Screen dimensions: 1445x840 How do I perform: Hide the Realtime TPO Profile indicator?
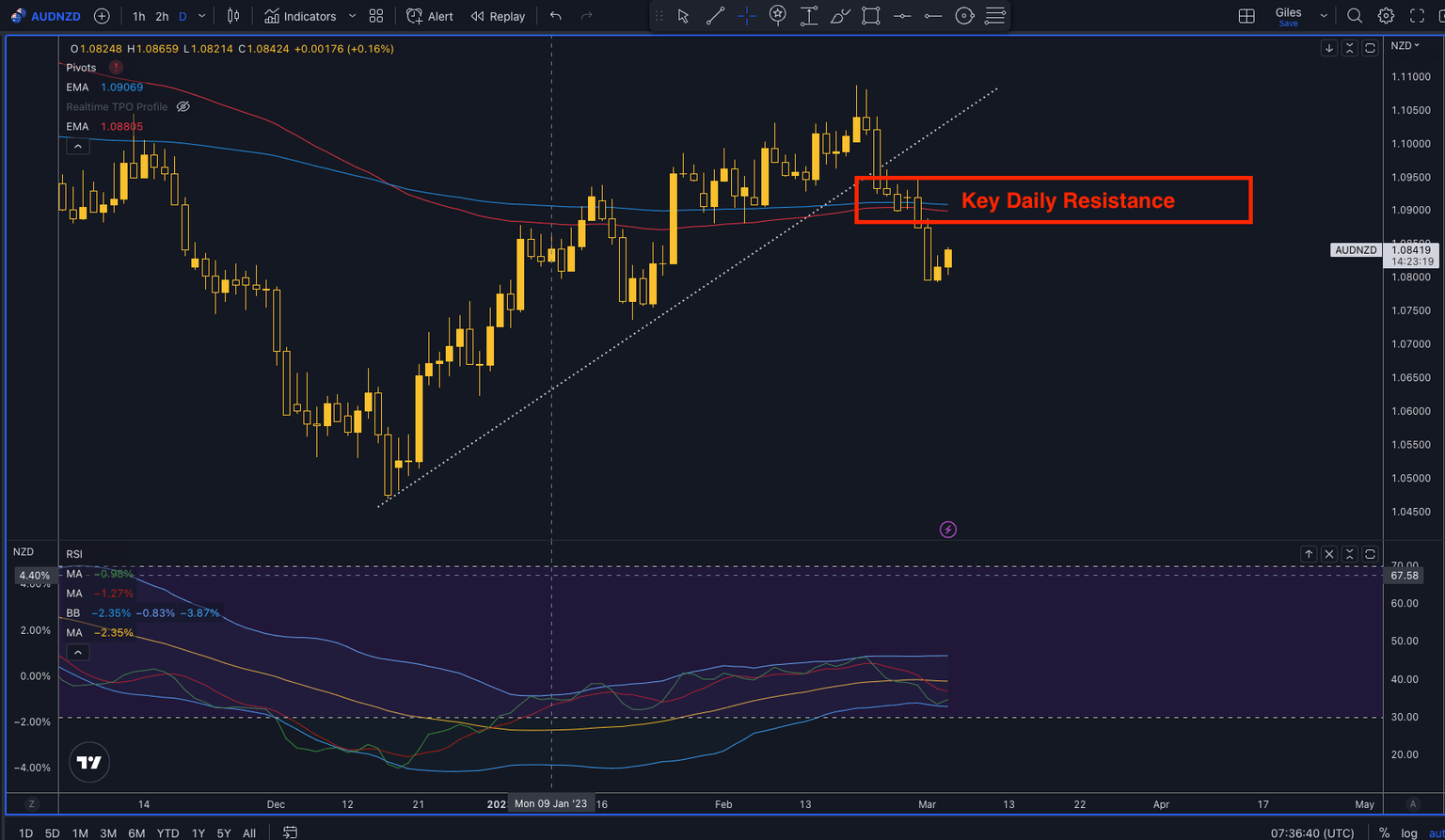click(x=183, y=106)
